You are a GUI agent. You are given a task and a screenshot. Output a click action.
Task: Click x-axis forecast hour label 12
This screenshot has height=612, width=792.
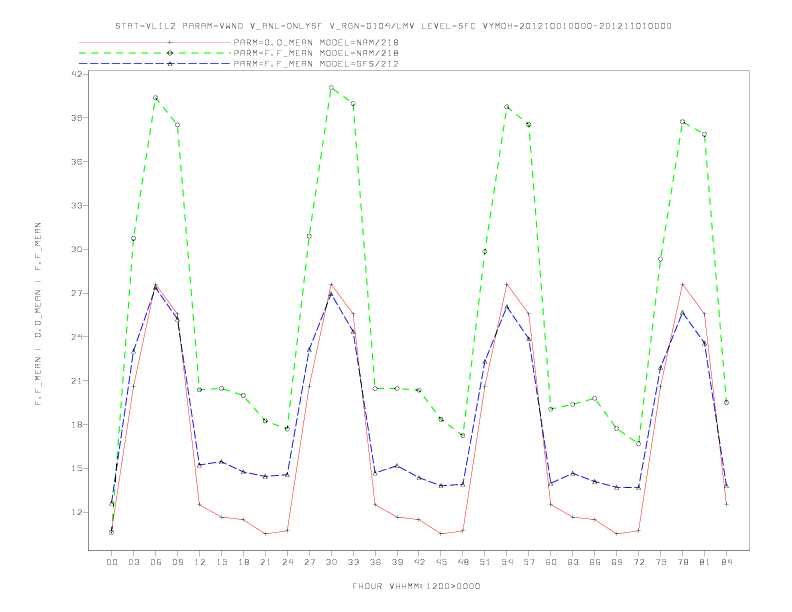(200, 562)
